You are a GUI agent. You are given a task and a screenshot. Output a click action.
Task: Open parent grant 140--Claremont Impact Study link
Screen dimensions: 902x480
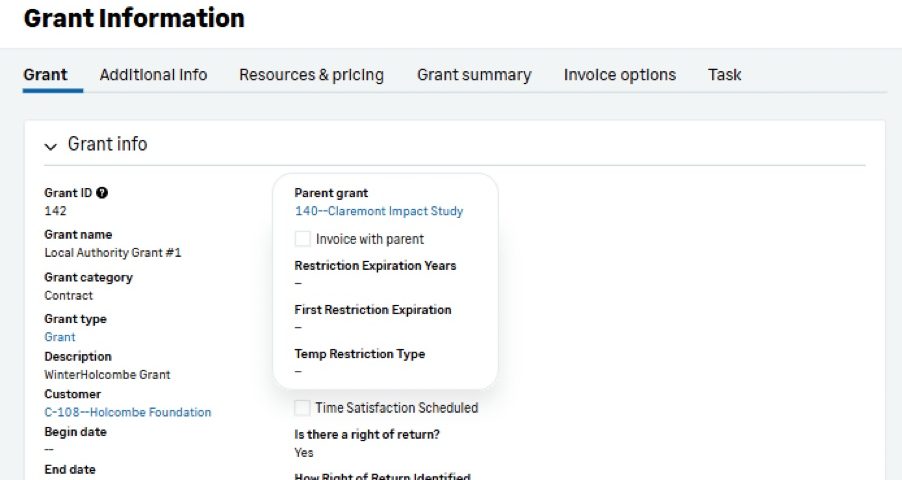point(379,211)
